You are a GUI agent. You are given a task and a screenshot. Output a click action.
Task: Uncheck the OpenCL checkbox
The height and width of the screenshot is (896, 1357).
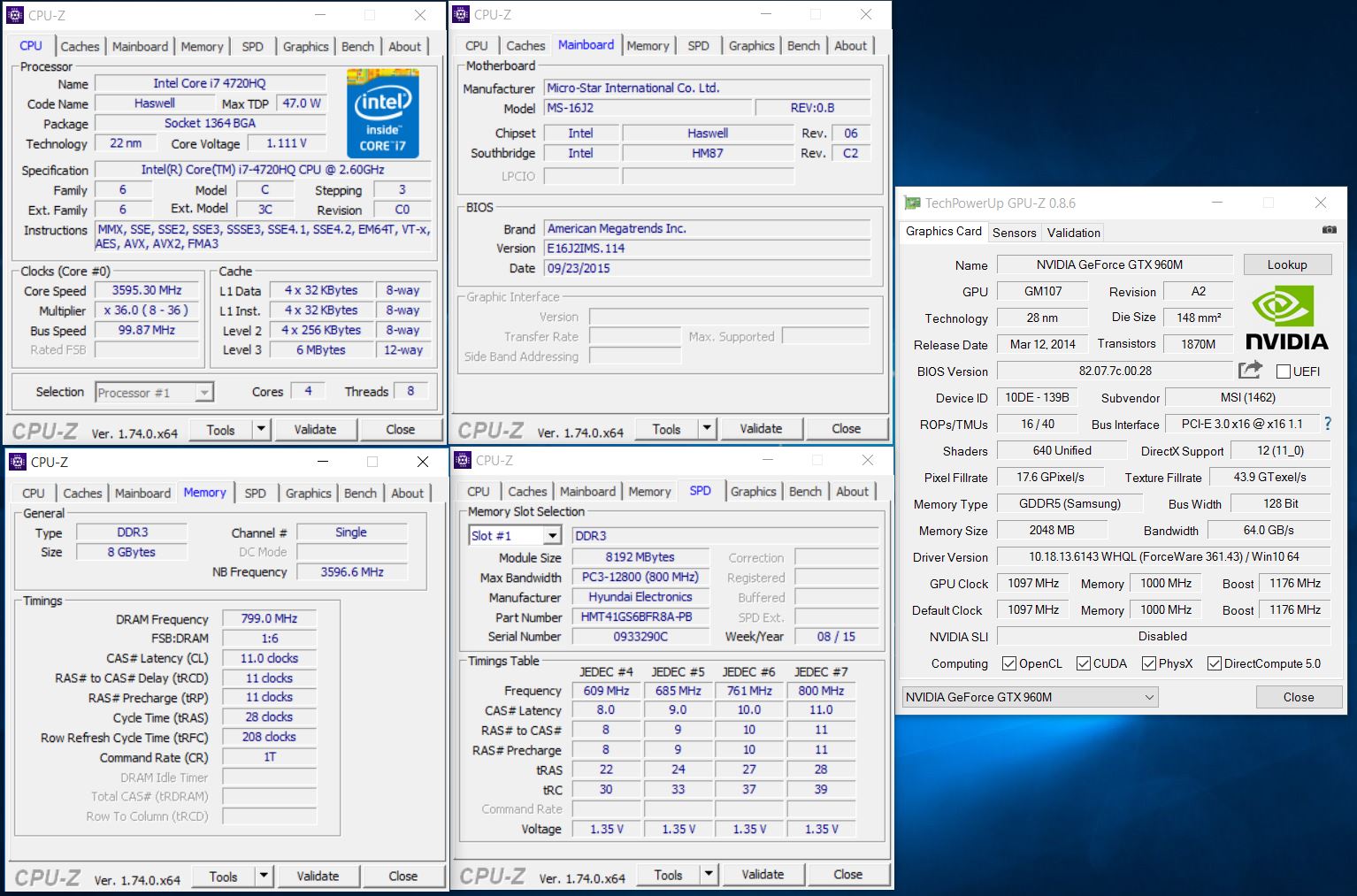coord(1009,663)
